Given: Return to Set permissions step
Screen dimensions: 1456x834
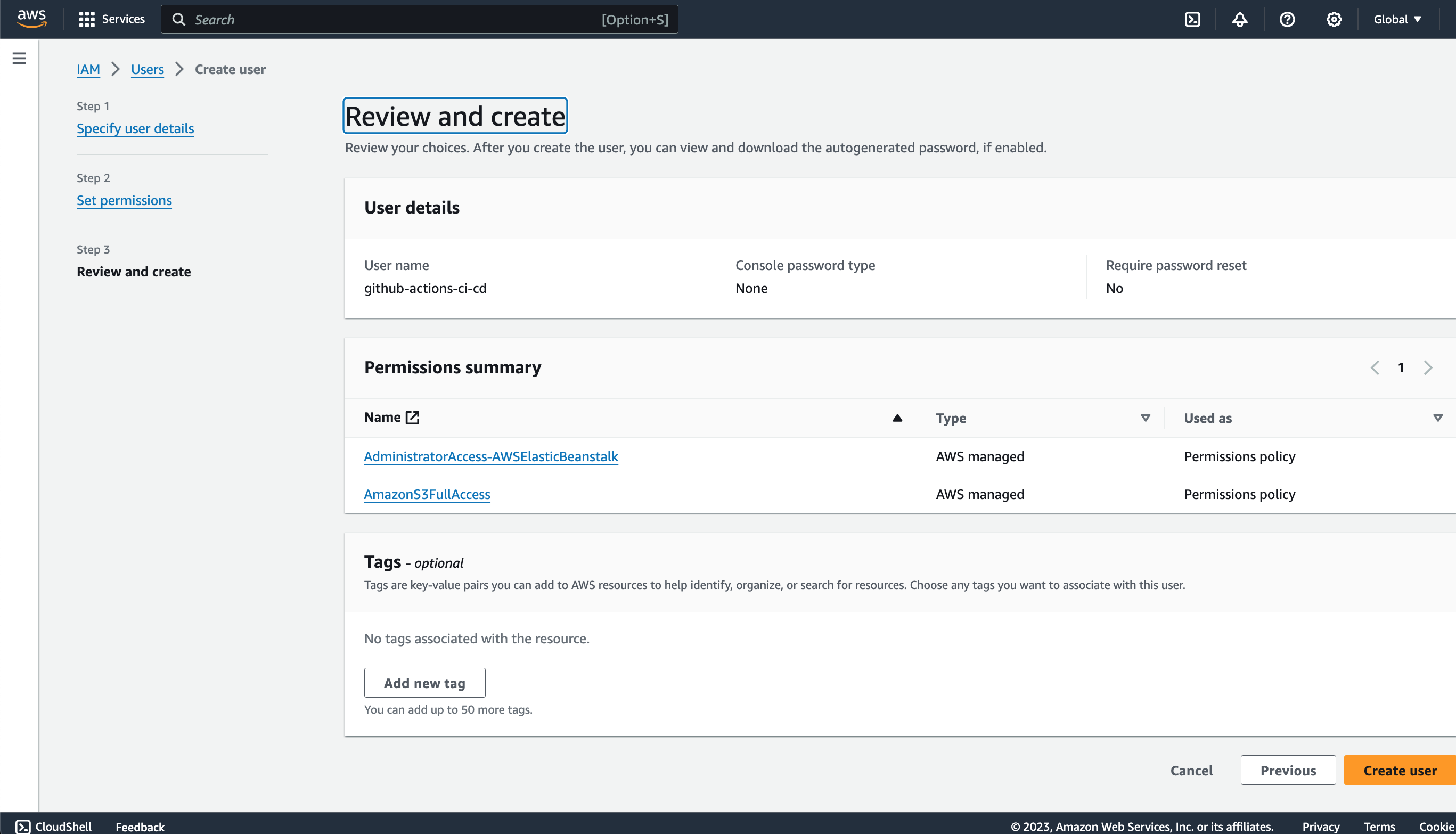Looking at the screenshot, I should pos(124,200).
